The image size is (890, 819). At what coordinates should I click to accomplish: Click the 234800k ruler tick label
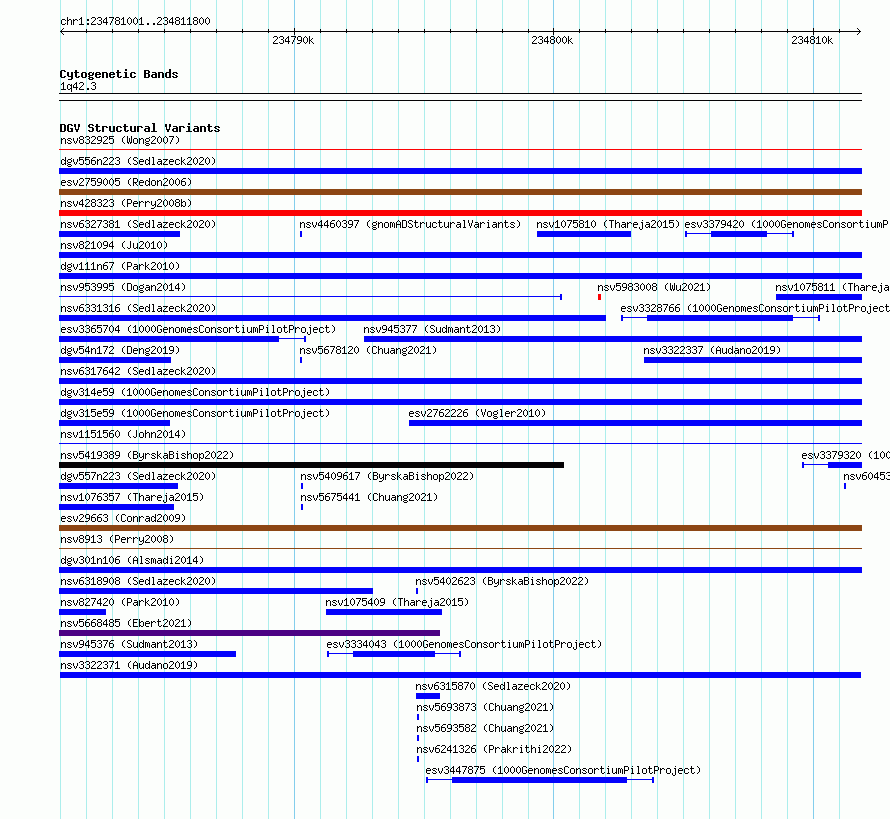pos(552,40)
